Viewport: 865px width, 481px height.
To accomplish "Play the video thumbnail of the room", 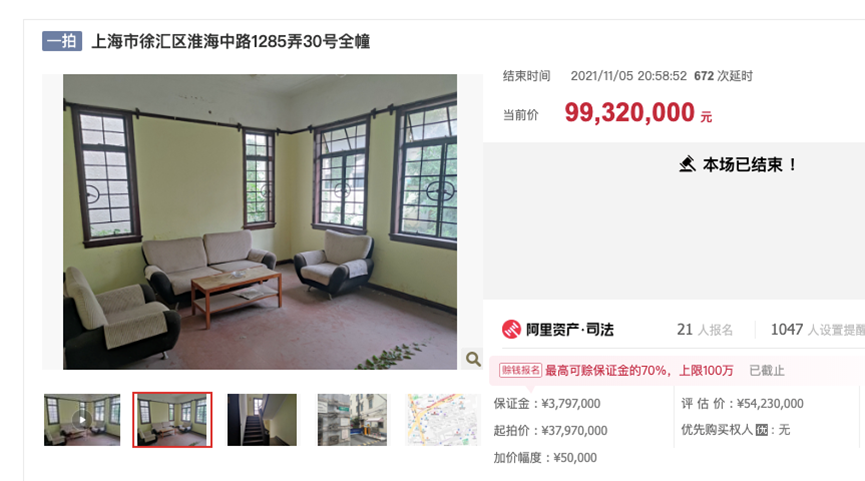I will click(x=82, y=420).
